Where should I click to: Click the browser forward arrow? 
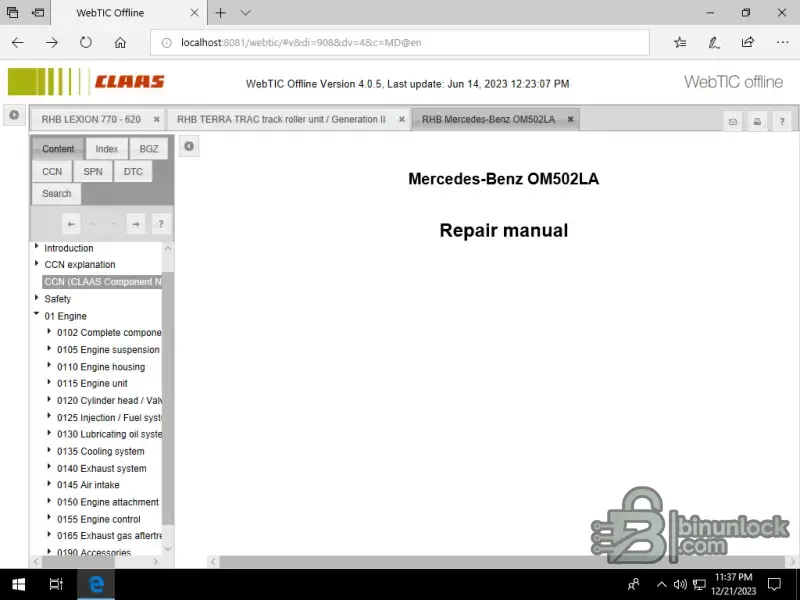pos(52,43)
